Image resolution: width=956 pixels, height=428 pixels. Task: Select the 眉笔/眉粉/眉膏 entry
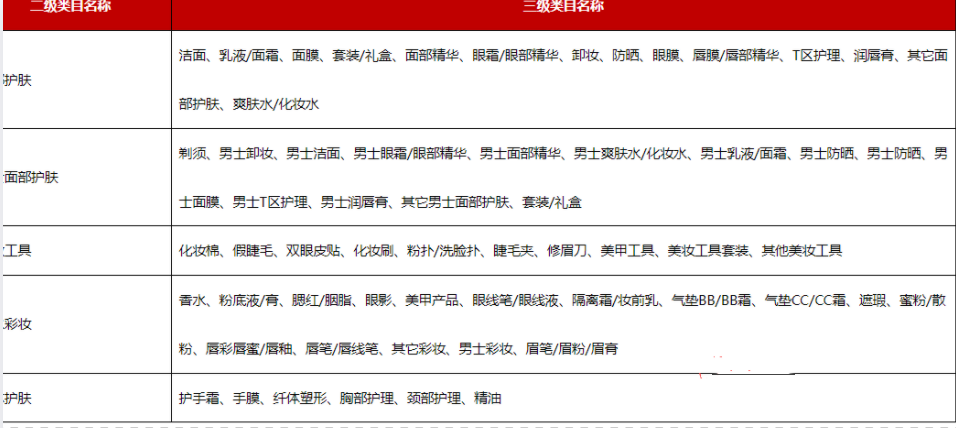pos(571,349)
